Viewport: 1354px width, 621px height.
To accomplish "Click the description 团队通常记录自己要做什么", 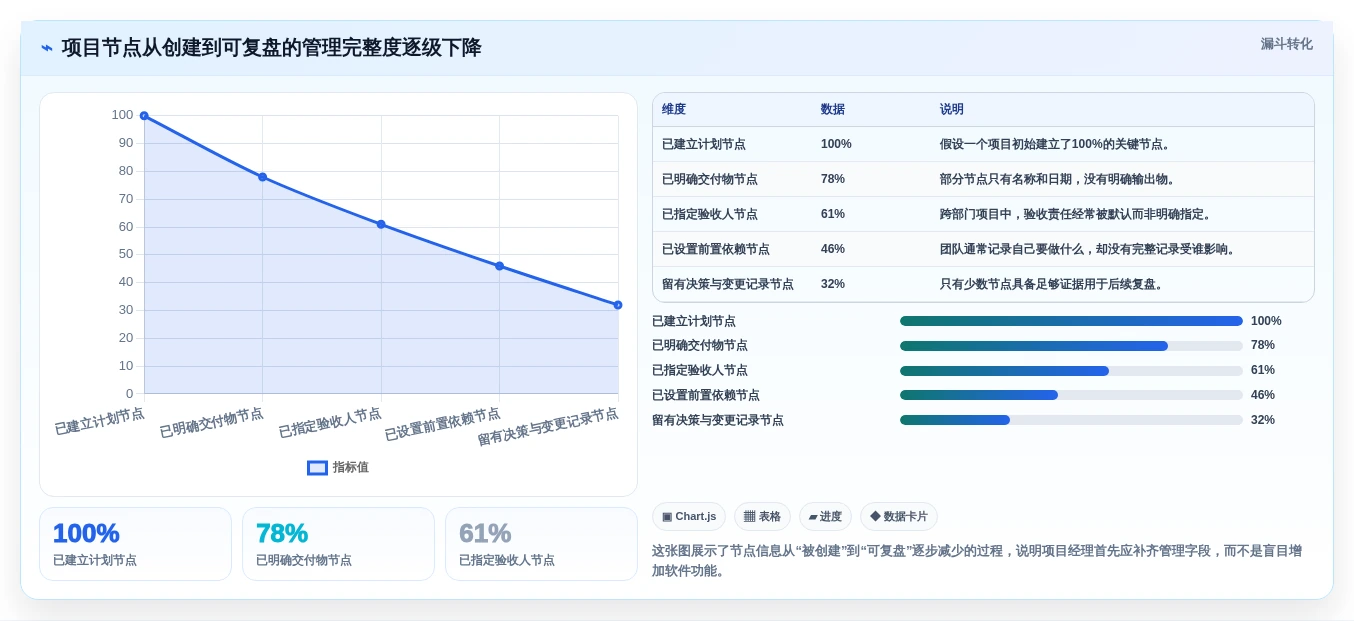I will pos(1088,249).
